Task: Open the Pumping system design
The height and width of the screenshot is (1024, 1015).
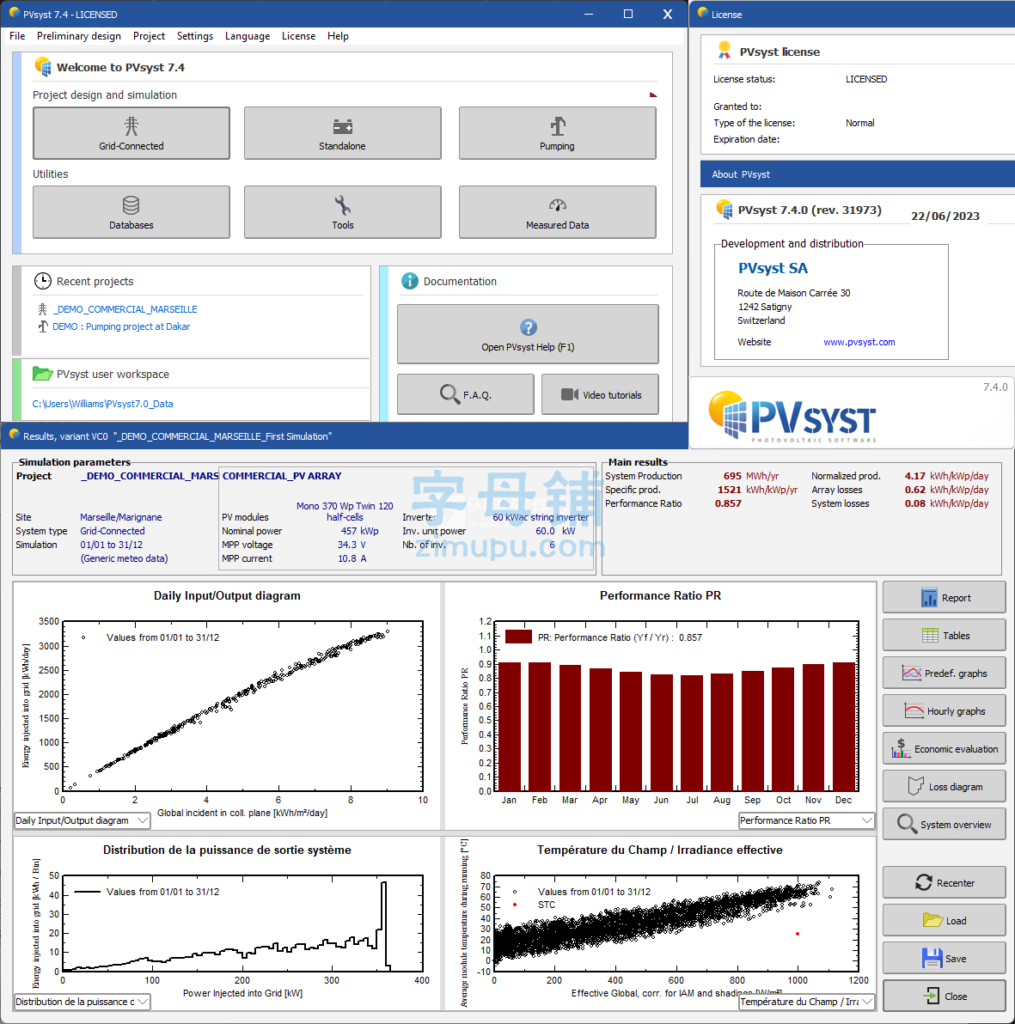Action: coord(557,133)
